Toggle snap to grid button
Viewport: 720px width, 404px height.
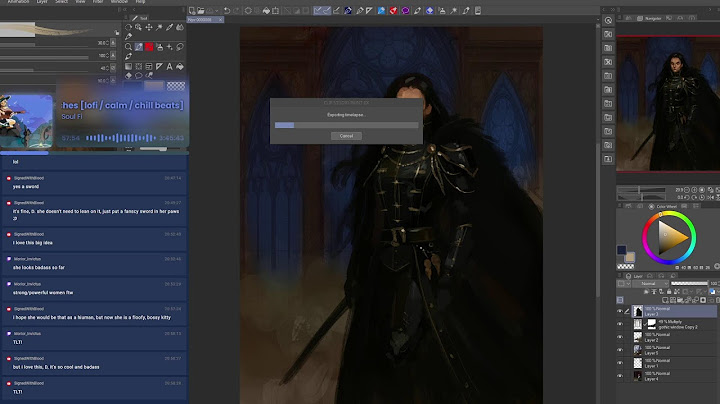(x=337, y=11)
